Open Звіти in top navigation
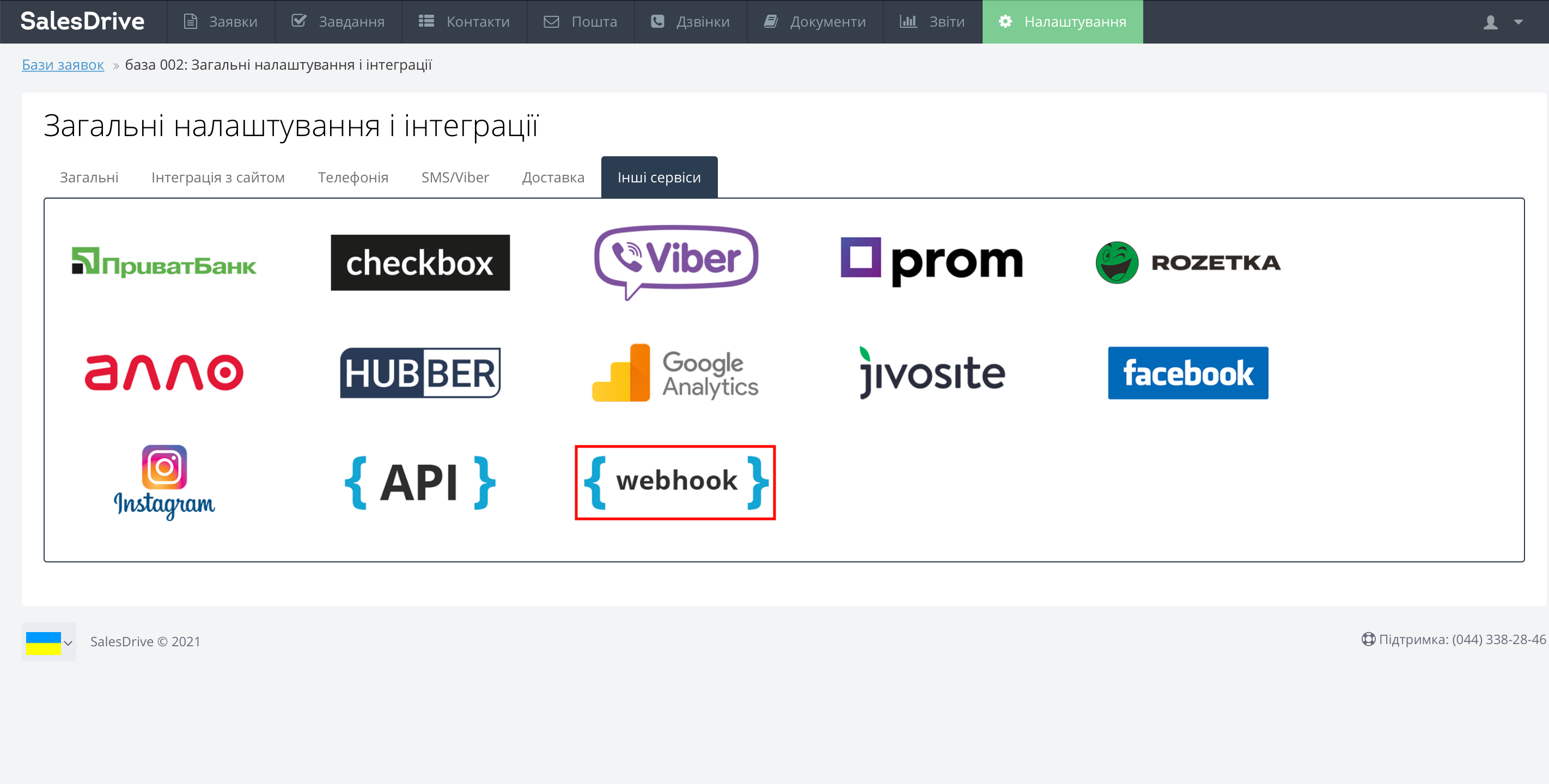1549x784 pixels. [932, 22]
